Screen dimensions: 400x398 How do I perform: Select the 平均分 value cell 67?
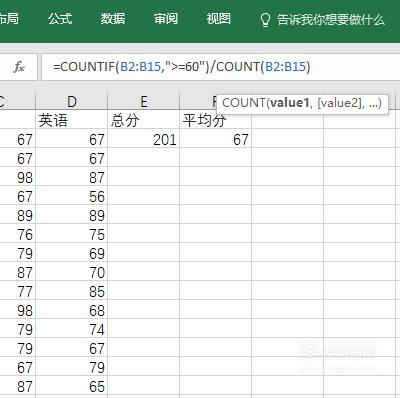(x=216, y=139)
